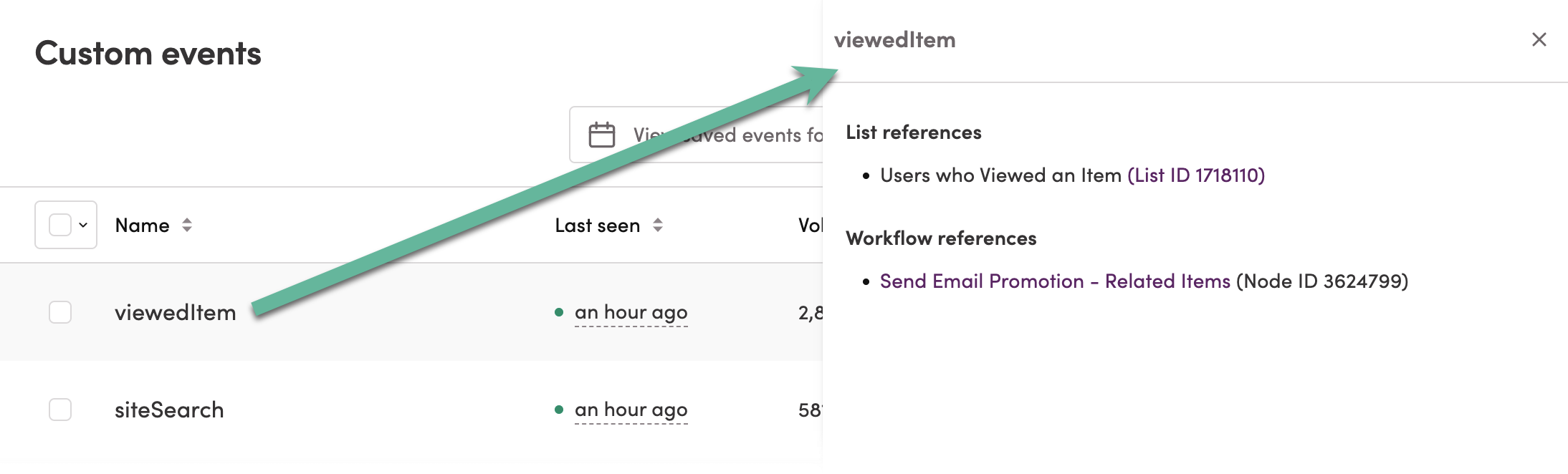Close the viewedItem details panel
Image resolution: width=1568 pixels, height=474 pixels.
click(1539, 39)
